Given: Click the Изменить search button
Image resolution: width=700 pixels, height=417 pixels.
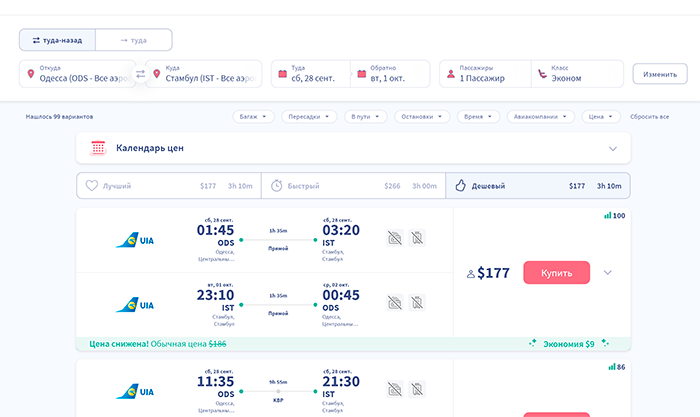Looking at the screenshot, I should click(659, 74).
